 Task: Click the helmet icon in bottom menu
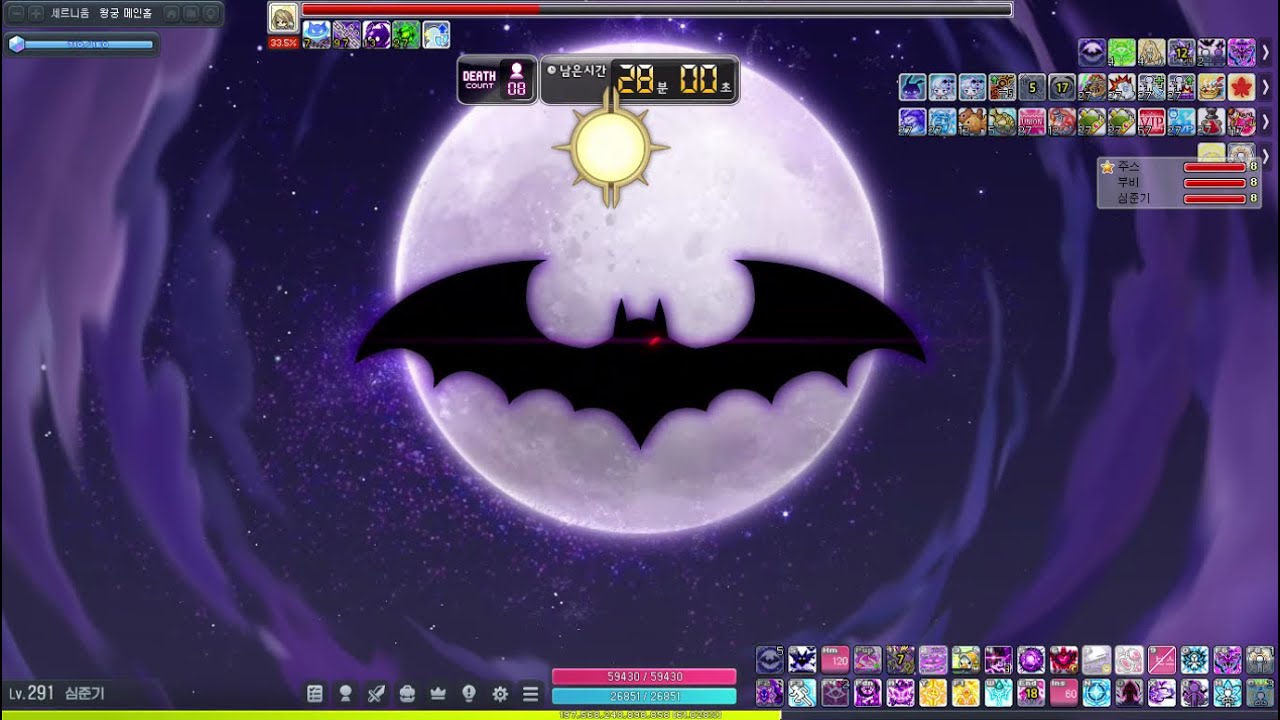pyautogui.click(x=407, y=693)
